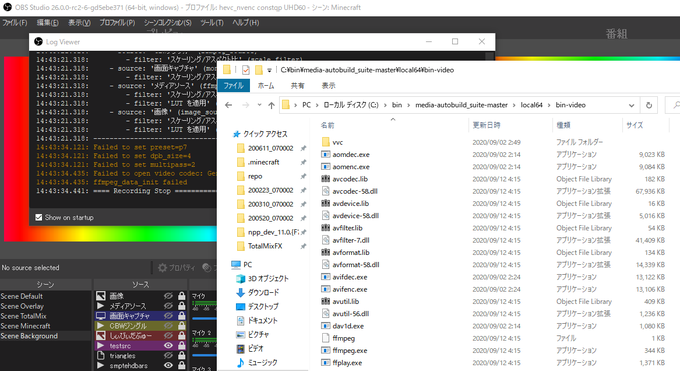Open the TotalMixFX quick access folder
Viewport: 680px width, 371px height.
265,246
